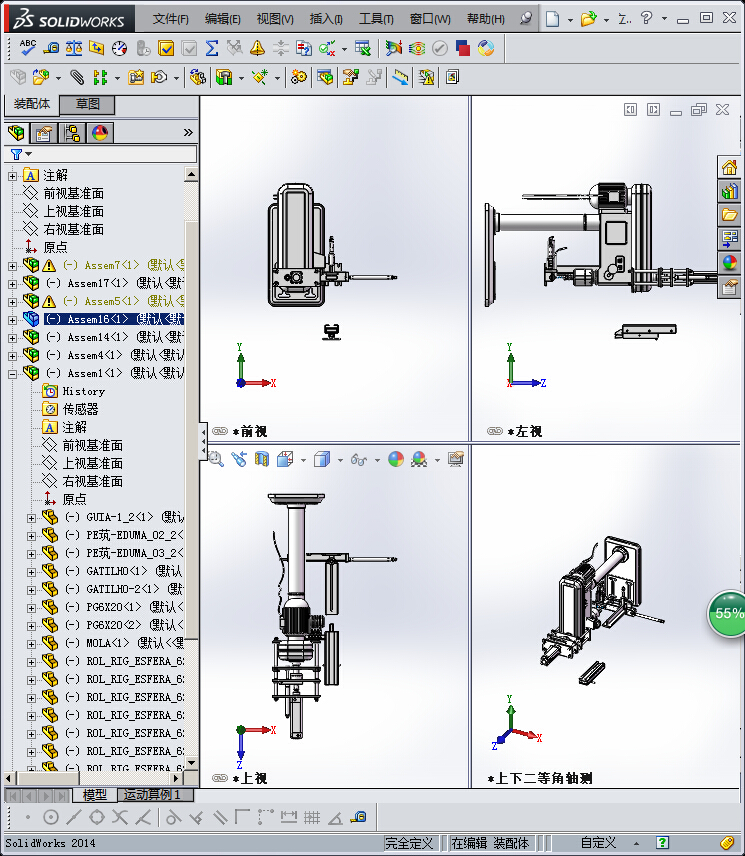Expand more FeatureManager tabs chevron
Screen dimensions: 745x856
pos(188,133)
